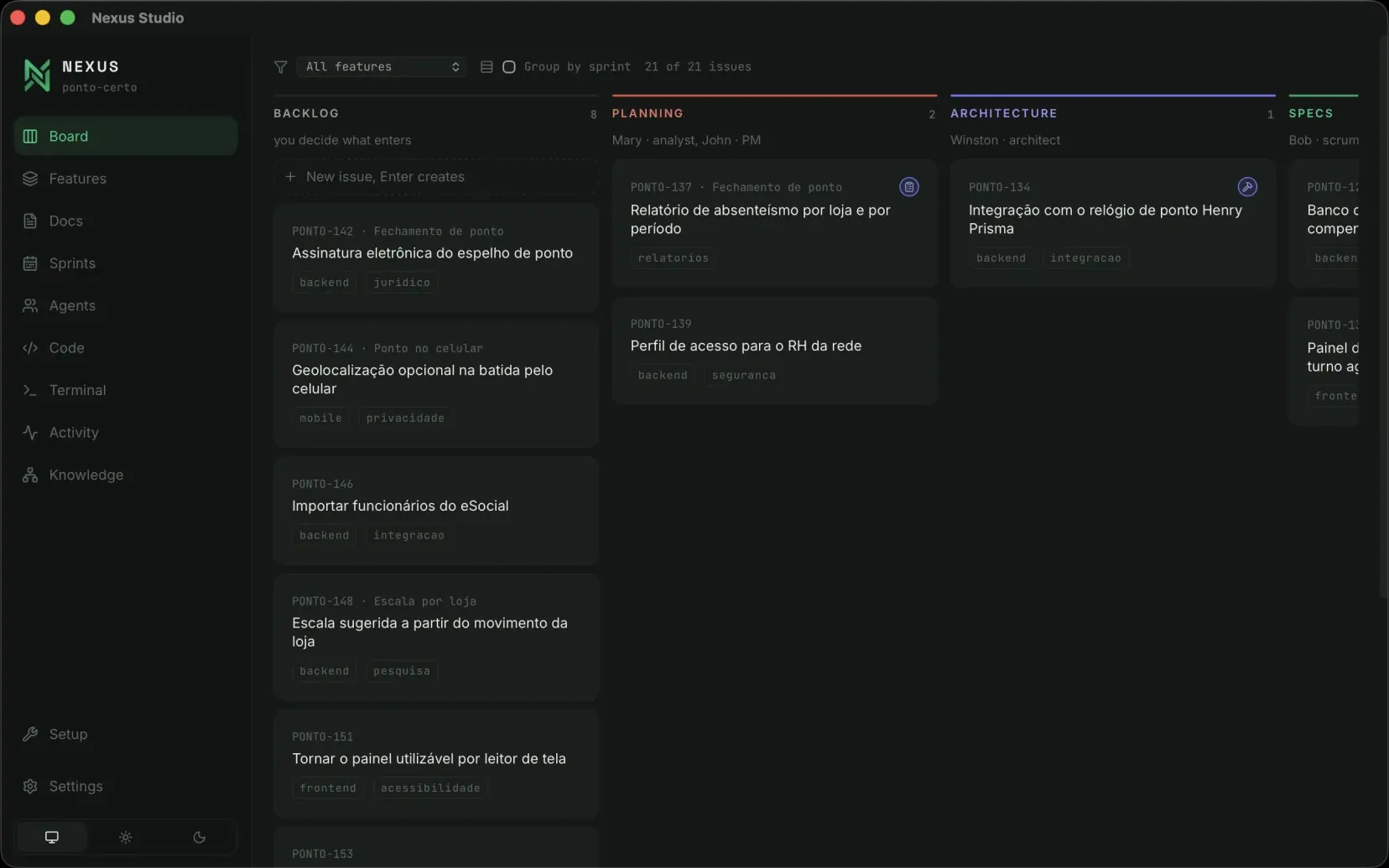Click the PLANNING column header
This screenshot has width=1389, height=868.
(648, 113)
